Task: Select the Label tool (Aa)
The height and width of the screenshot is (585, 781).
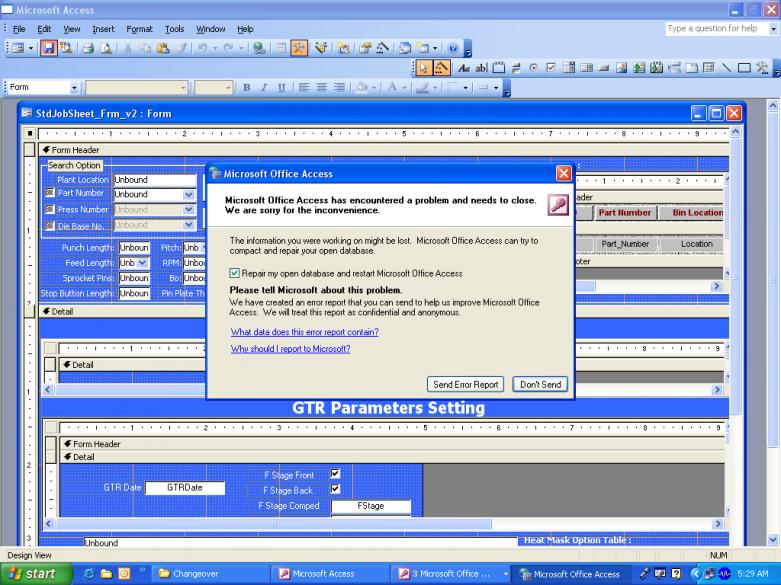Action: (464, 68)
